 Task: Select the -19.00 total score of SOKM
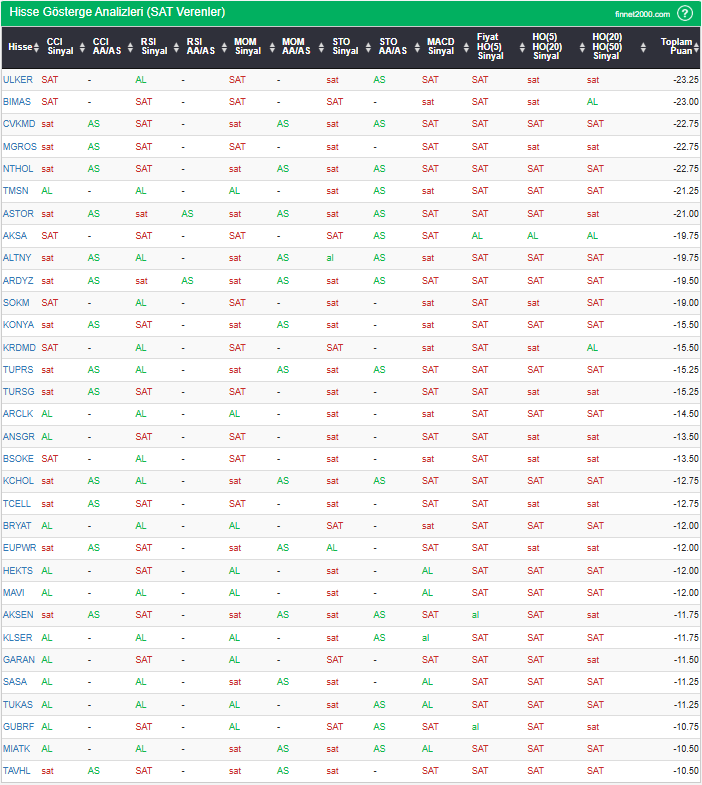point(685,303)
